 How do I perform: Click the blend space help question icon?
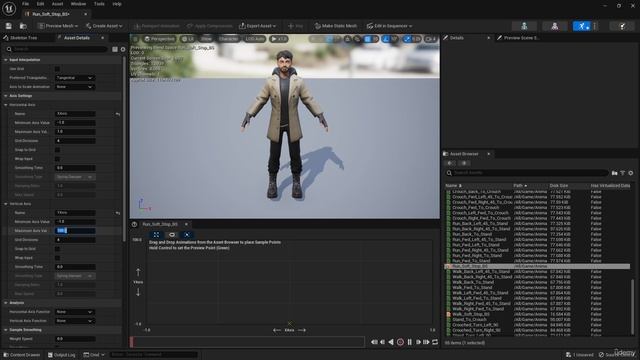click(x=134, y=224)
